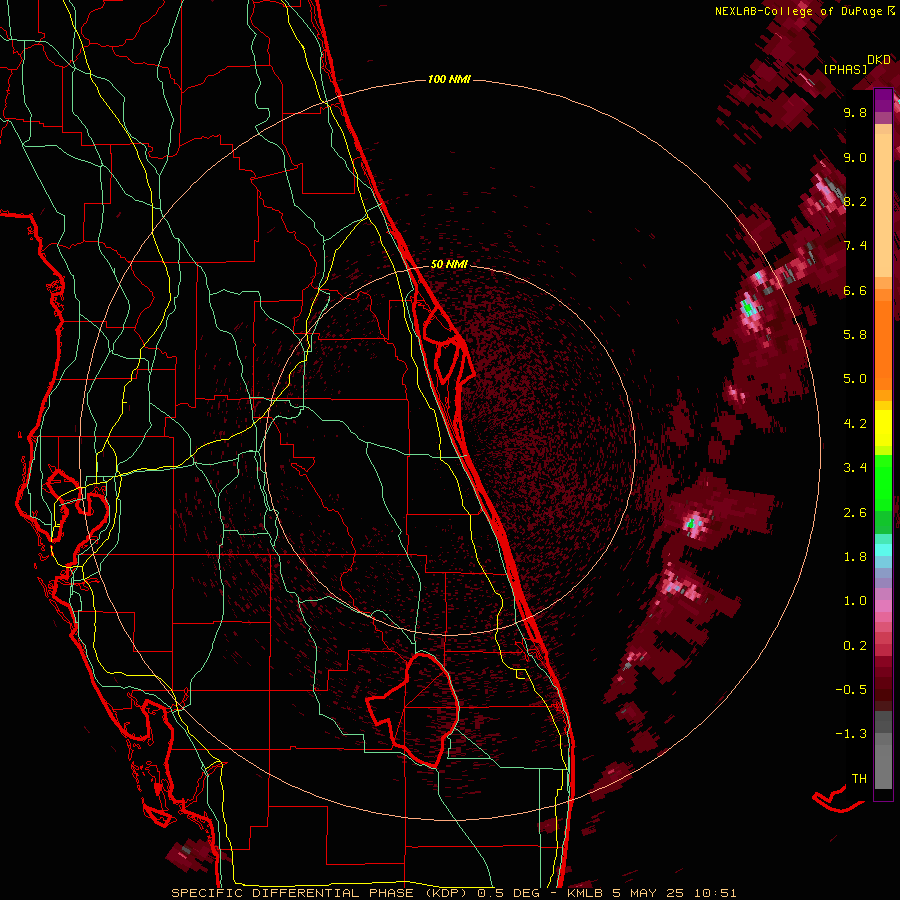The image size is (900, 900).
Task: Click the "50 NMI" range ring label
Action: [x=449, y=264]
